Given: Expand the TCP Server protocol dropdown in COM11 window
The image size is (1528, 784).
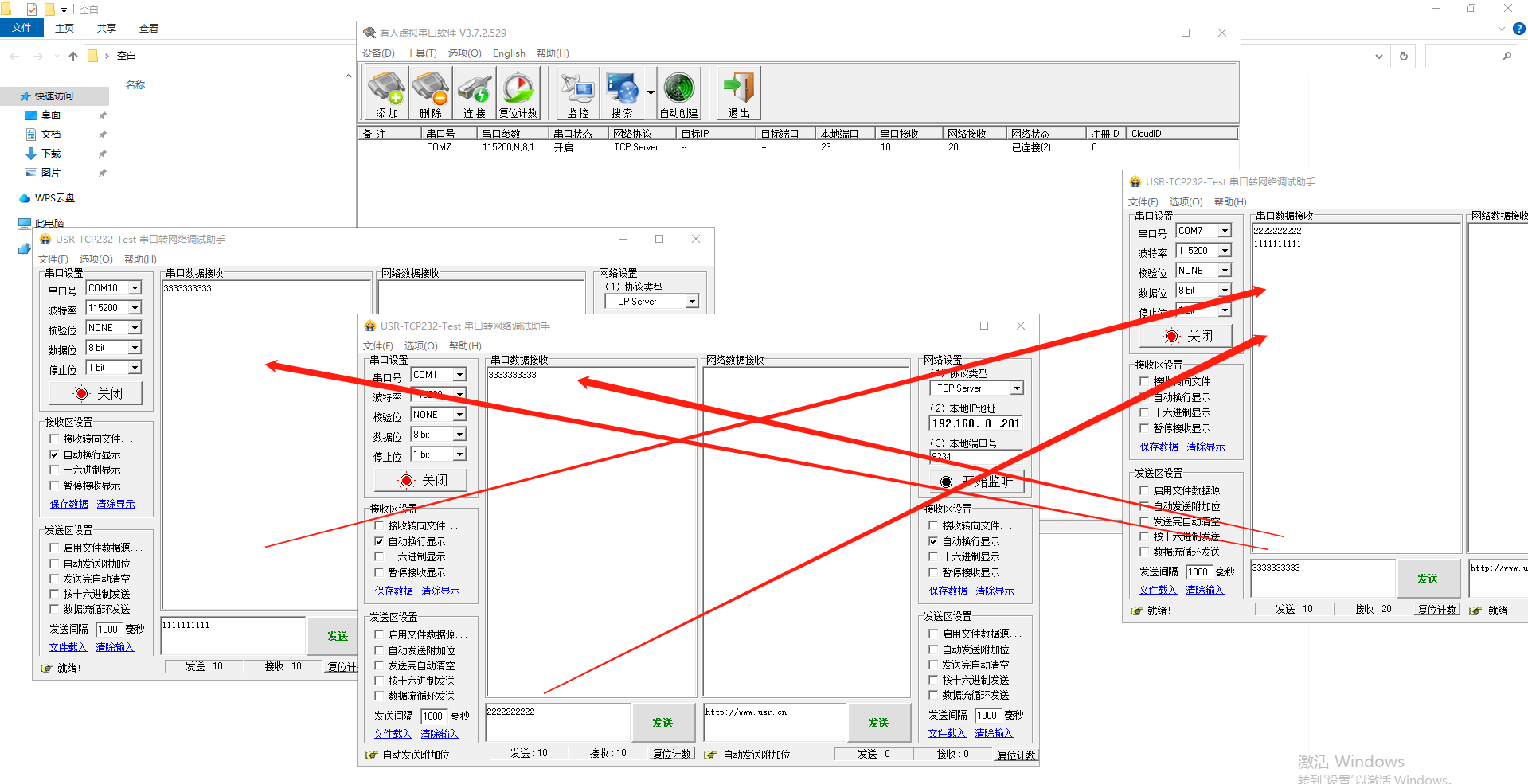Looking at the screenshot, I should tap(1017, 388).
